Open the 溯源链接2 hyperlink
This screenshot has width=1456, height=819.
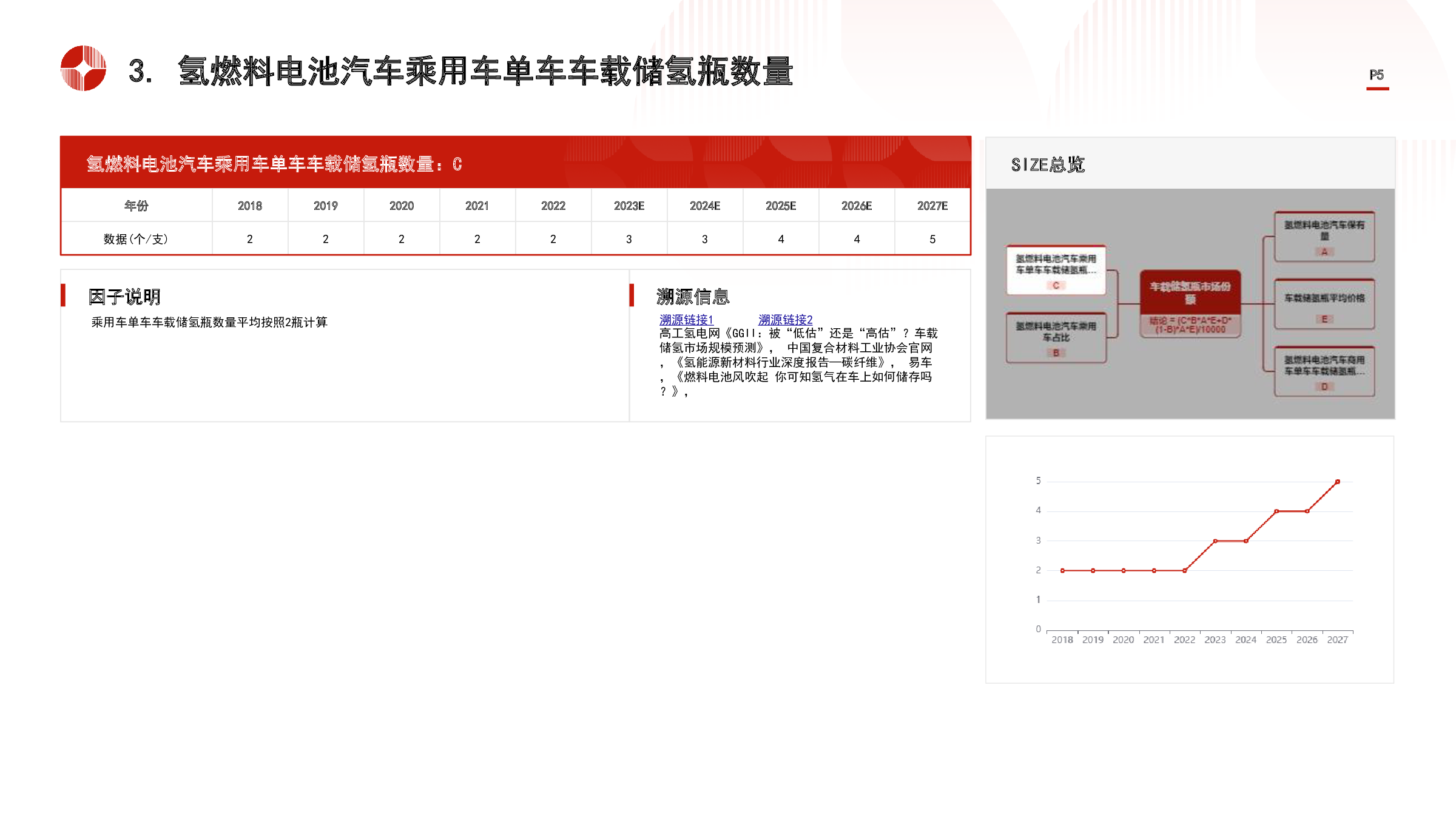785,319
